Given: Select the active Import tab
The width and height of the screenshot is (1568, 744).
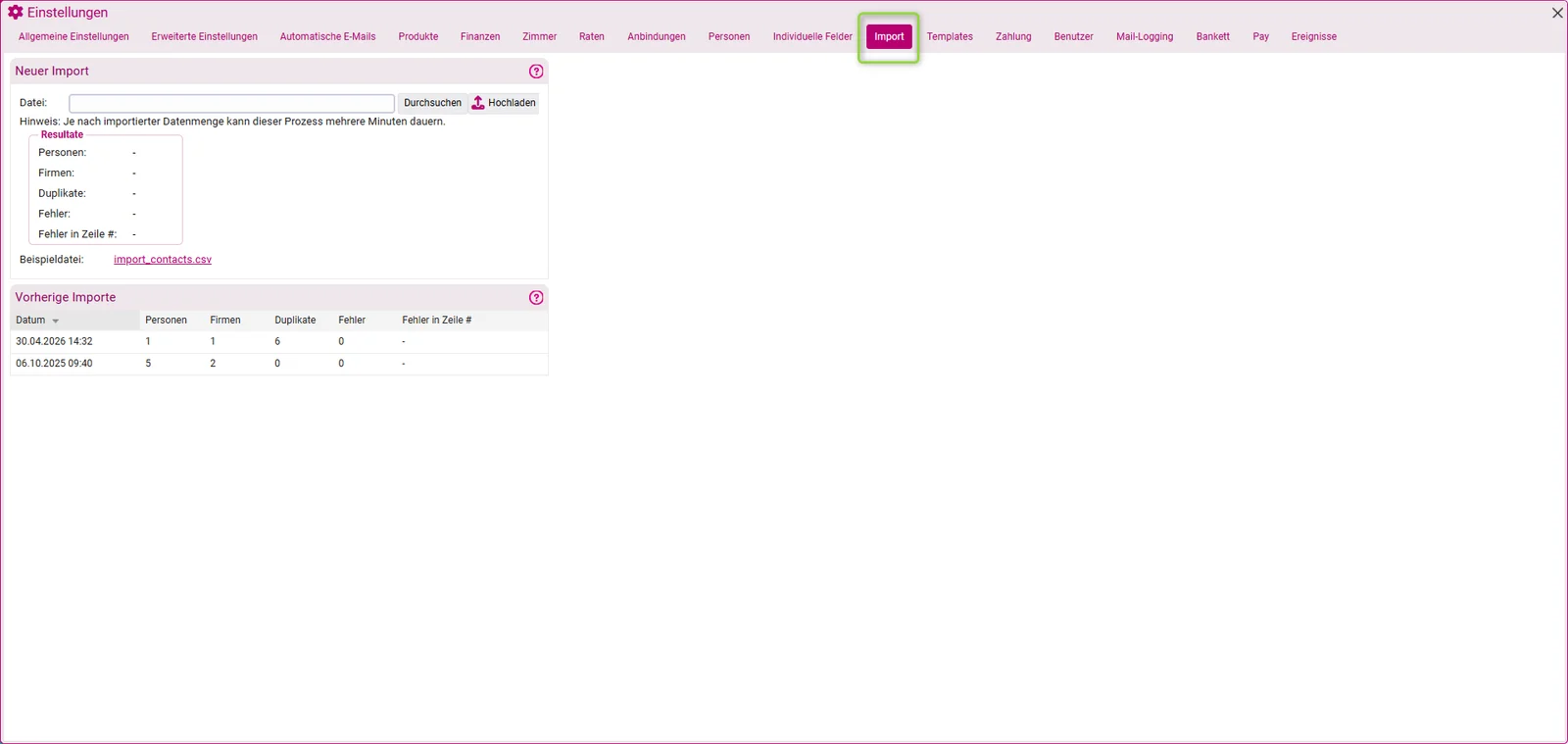Looking at the screenshot, I should point(890,37).
